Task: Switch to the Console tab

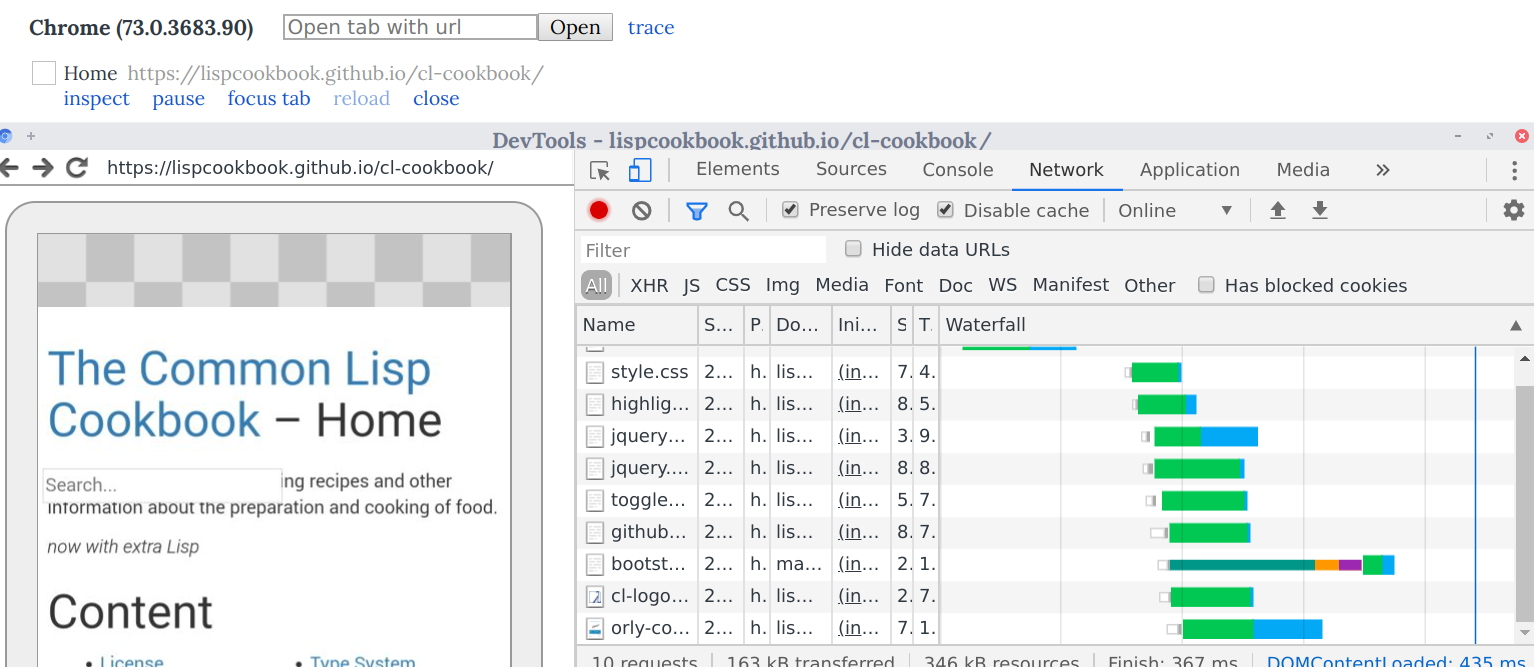Action: click(958, 170)
